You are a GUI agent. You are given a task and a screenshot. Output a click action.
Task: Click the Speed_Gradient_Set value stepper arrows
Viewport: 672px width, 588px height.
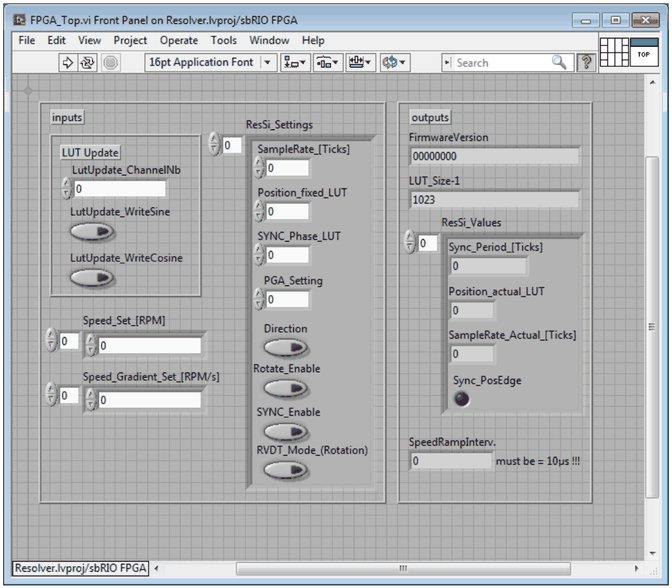click(90, 399)
